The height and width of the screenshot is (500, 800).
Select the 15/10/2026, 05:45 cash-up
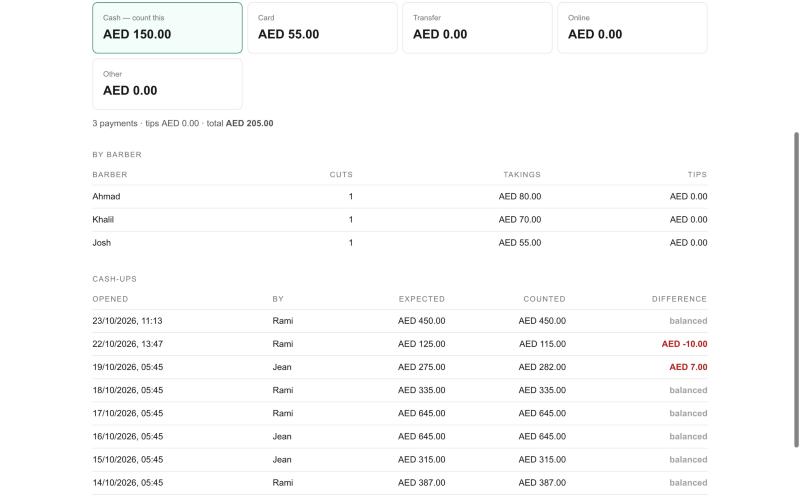[400, 460]
